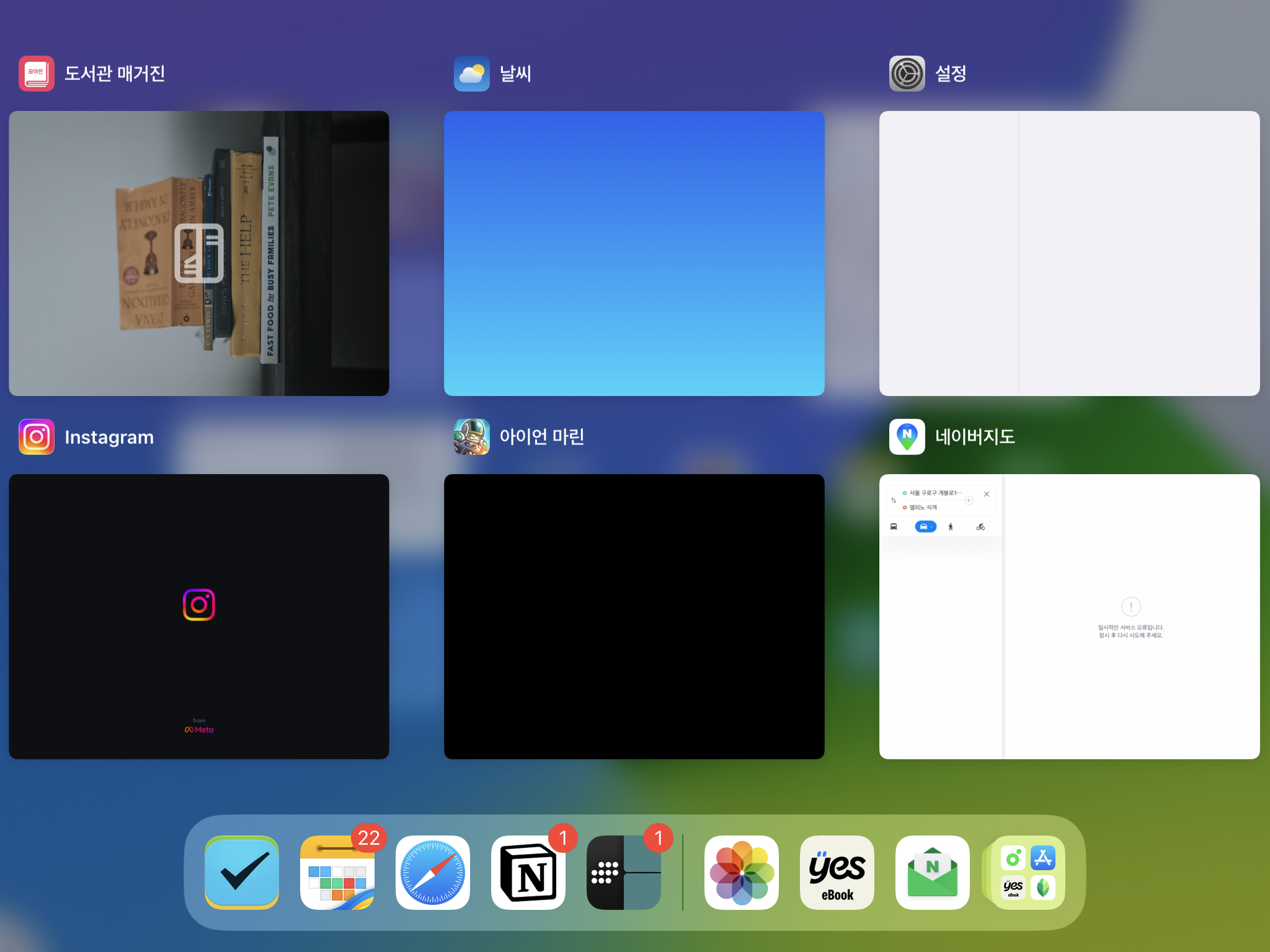Tap the Instagram icon above its card
Screen dimensions: 1270x952
[x=37, y=437]
